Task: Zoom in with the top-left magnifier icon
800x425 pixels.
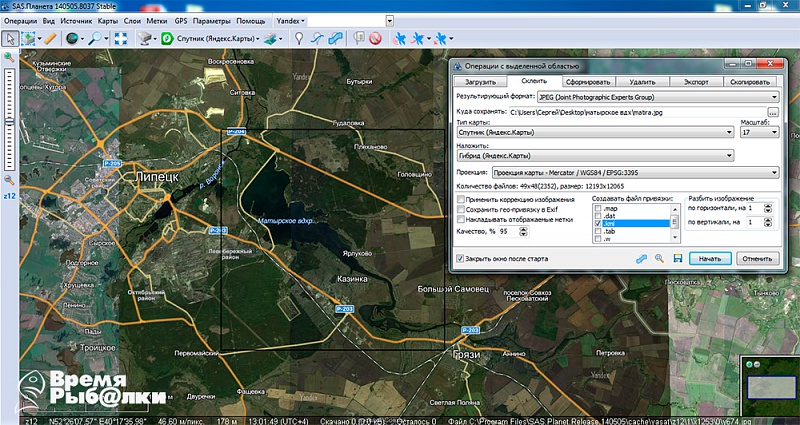Action: pyautogui.click(x=9, y=58)
